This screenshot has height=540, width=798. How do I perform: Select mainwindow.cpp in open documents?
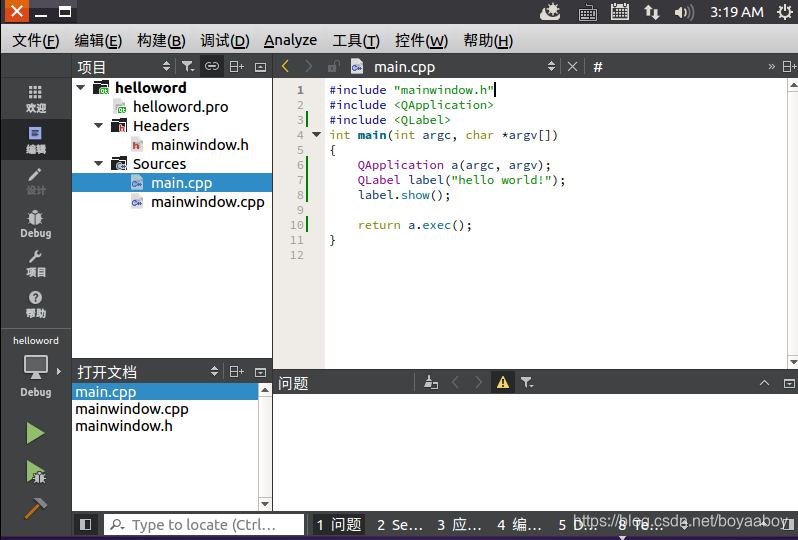click(132, 409)
